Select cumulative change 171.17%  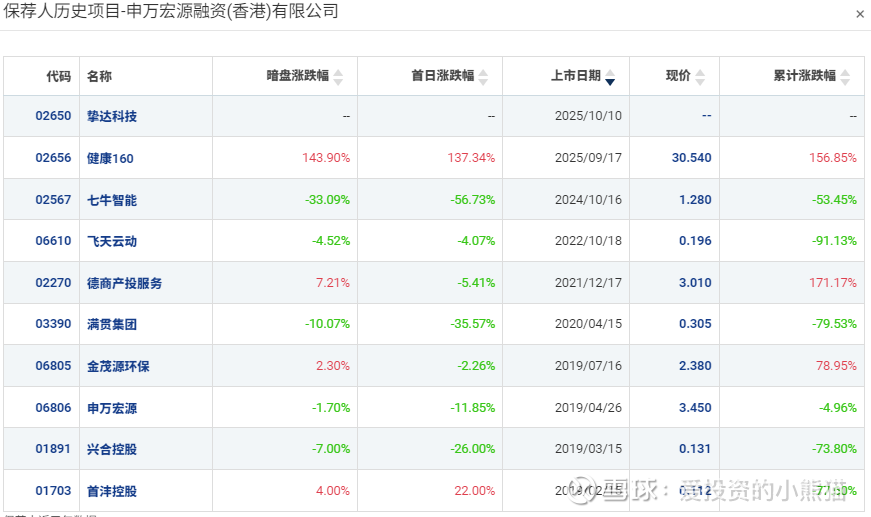click(x=833, y=283)
